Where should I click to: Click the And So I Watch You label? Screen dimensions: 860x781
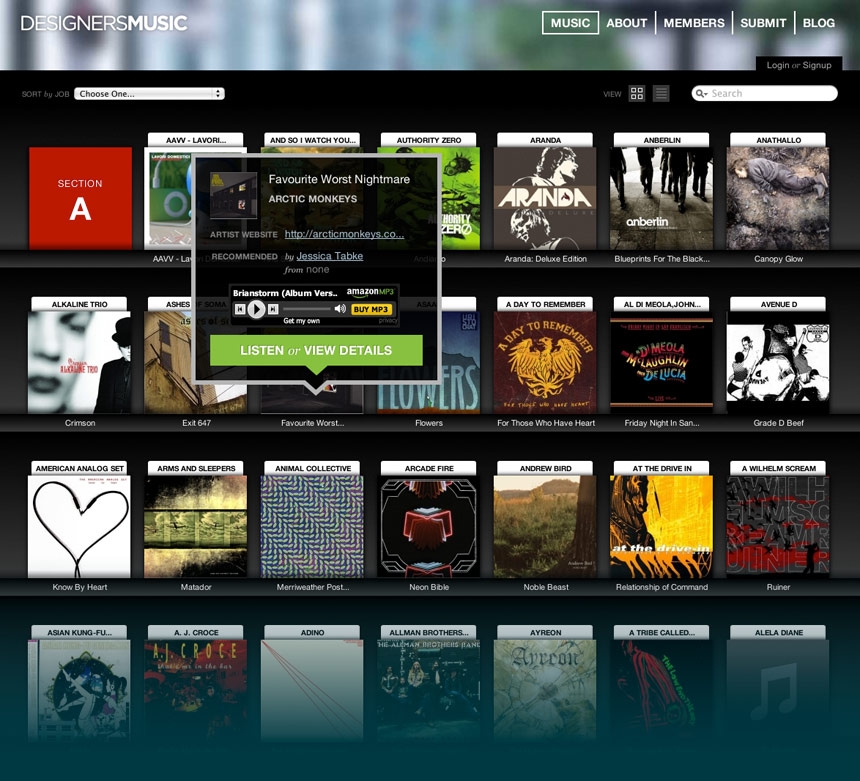[x=312, y=140]
